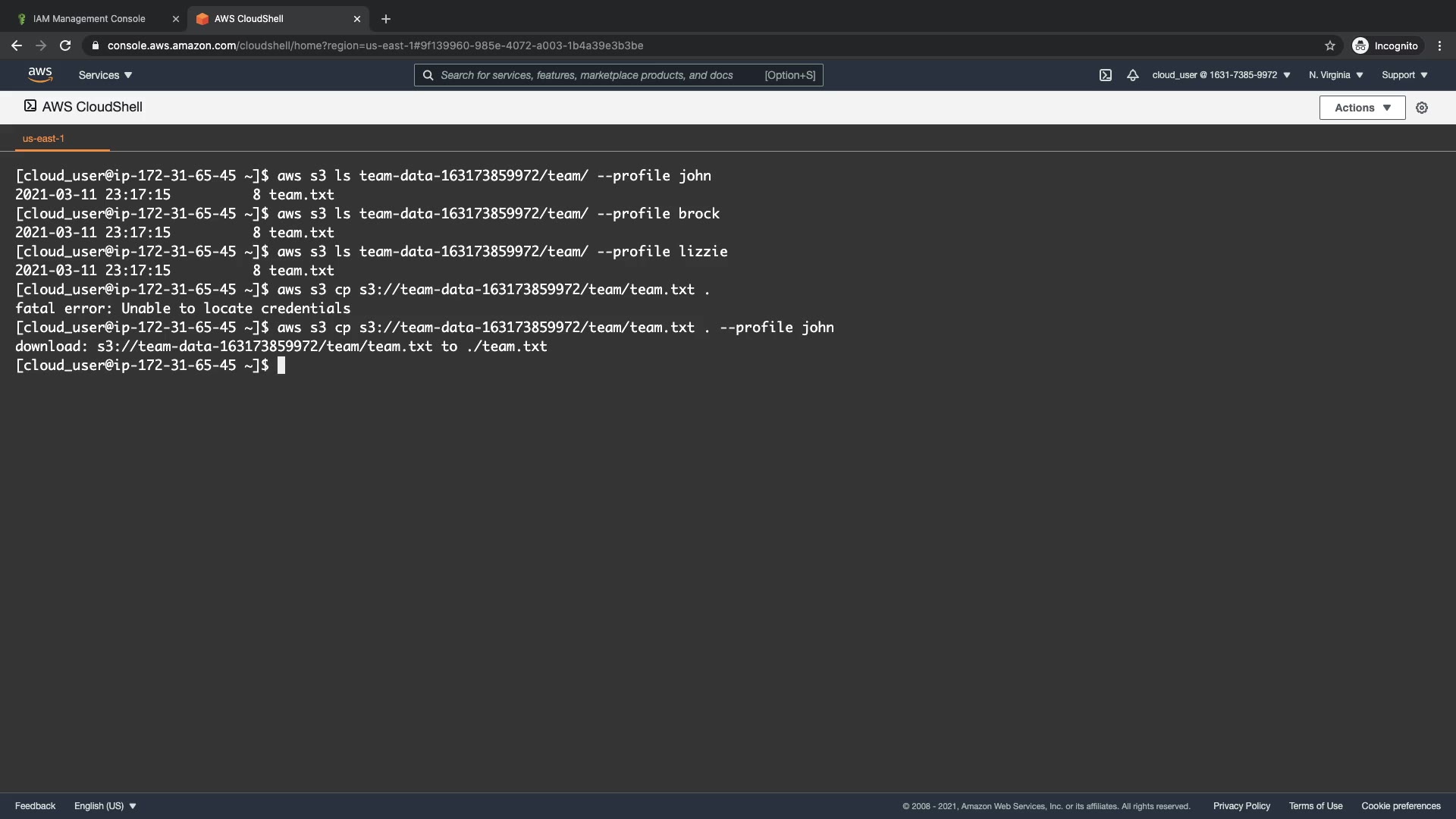Select the us-east-1 terminal tab
This screenshot has width=1456, height=819.
(x=44, y=139)
